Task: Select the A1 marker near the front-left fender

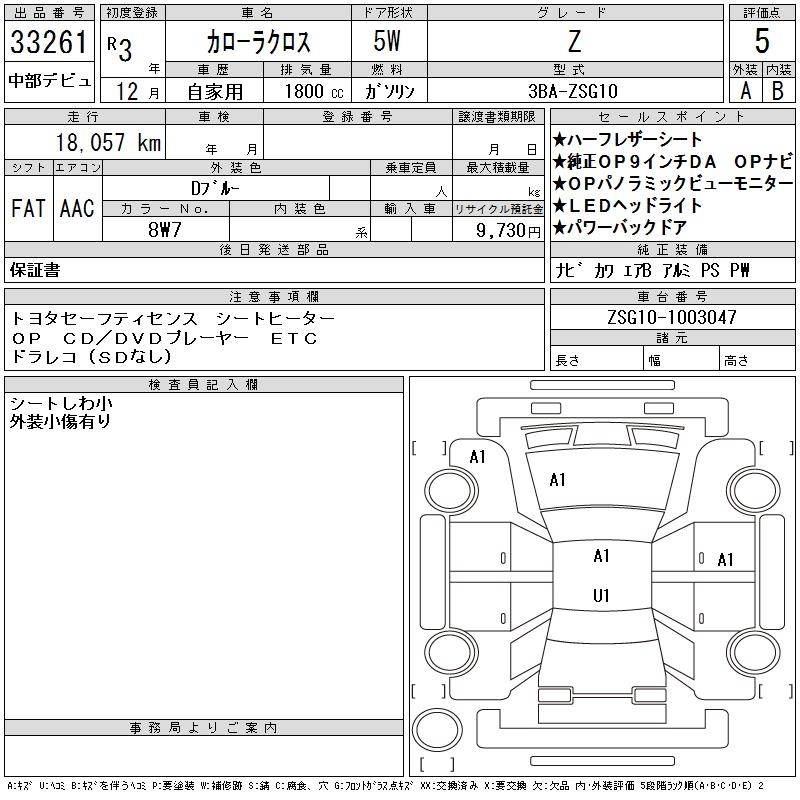Action: point(477,457)
